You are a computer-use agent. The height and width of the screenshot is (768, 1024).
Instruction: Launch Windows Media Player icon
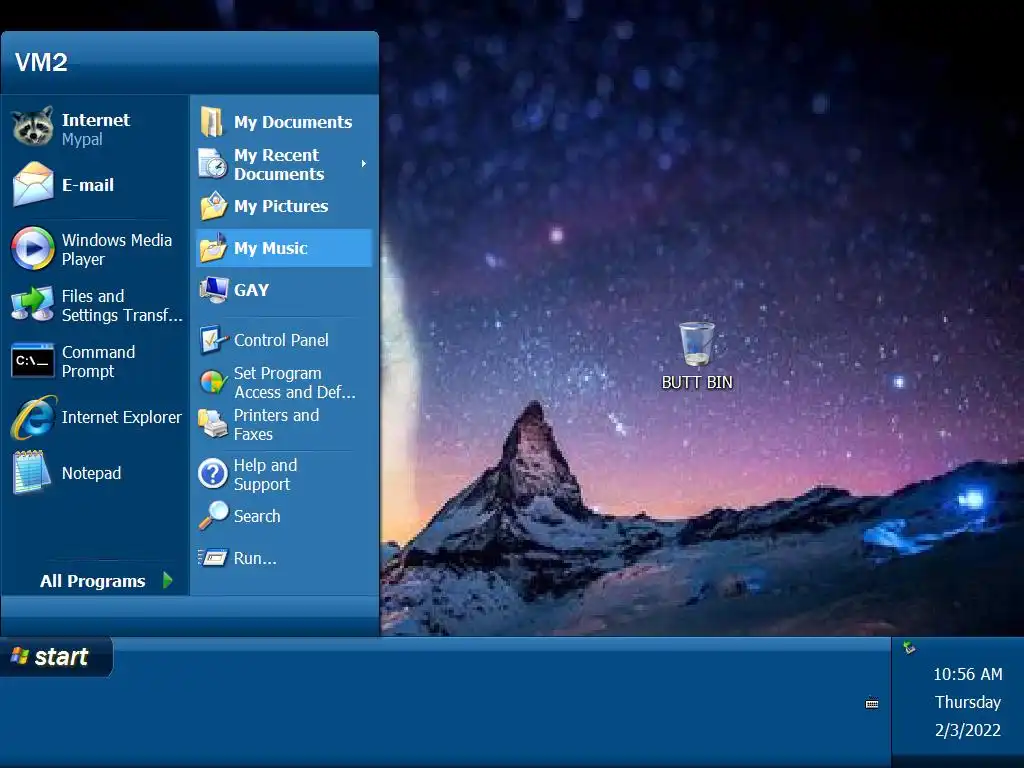(33, 248)
